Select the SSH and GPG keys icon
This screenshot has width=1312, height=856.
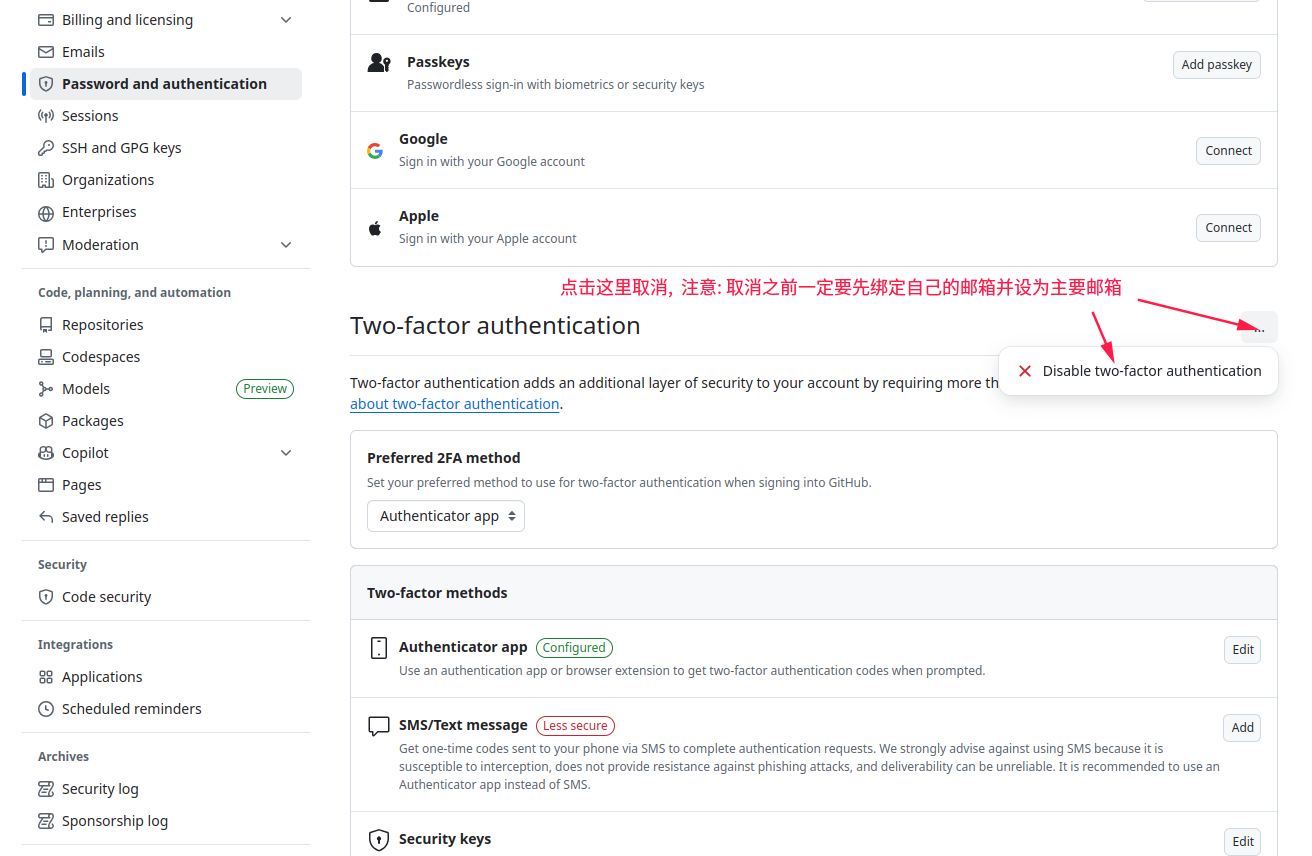click(x=46, y=147)
